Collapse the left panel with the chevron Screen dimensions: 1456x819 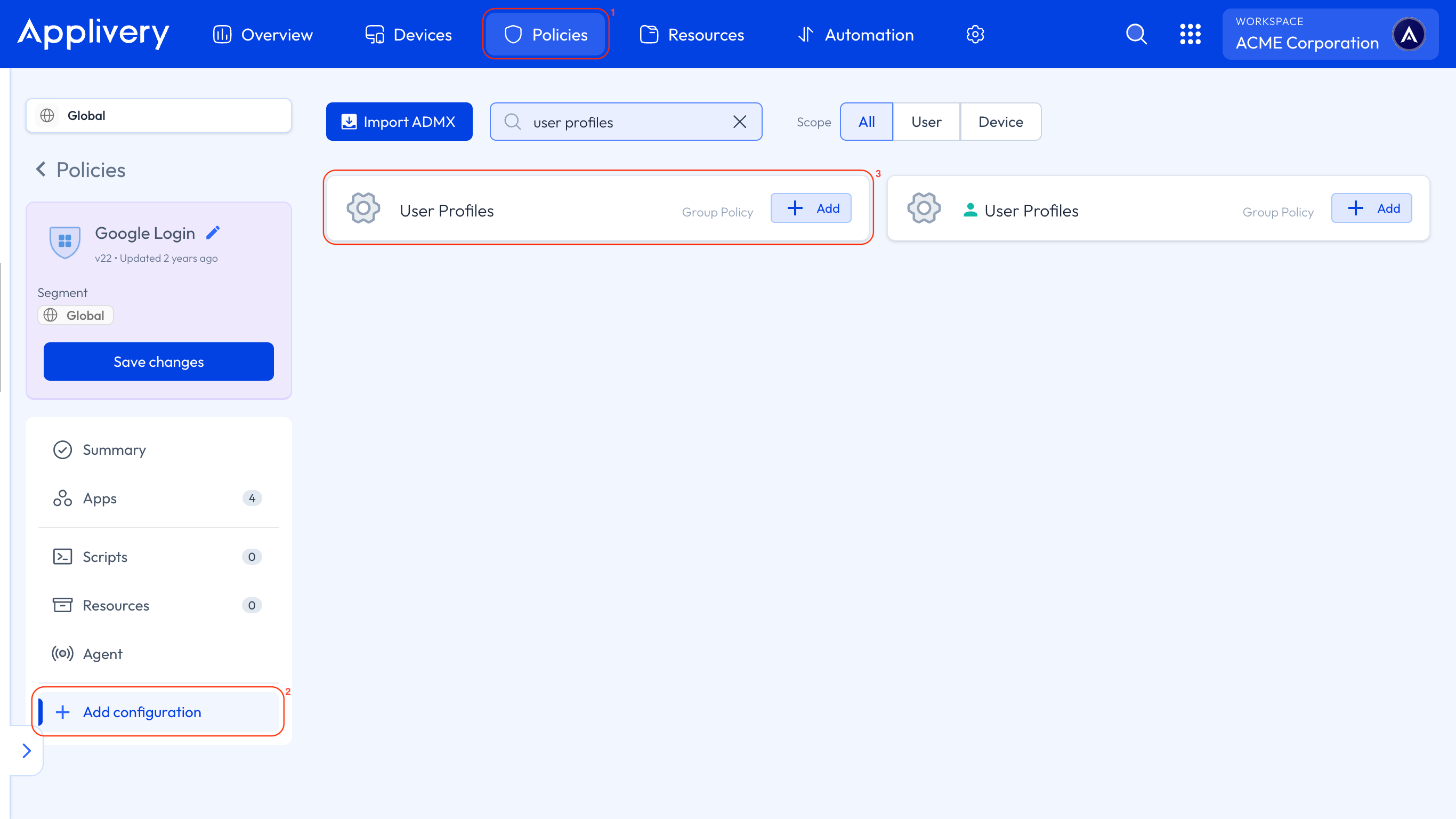tap(27, 751)
